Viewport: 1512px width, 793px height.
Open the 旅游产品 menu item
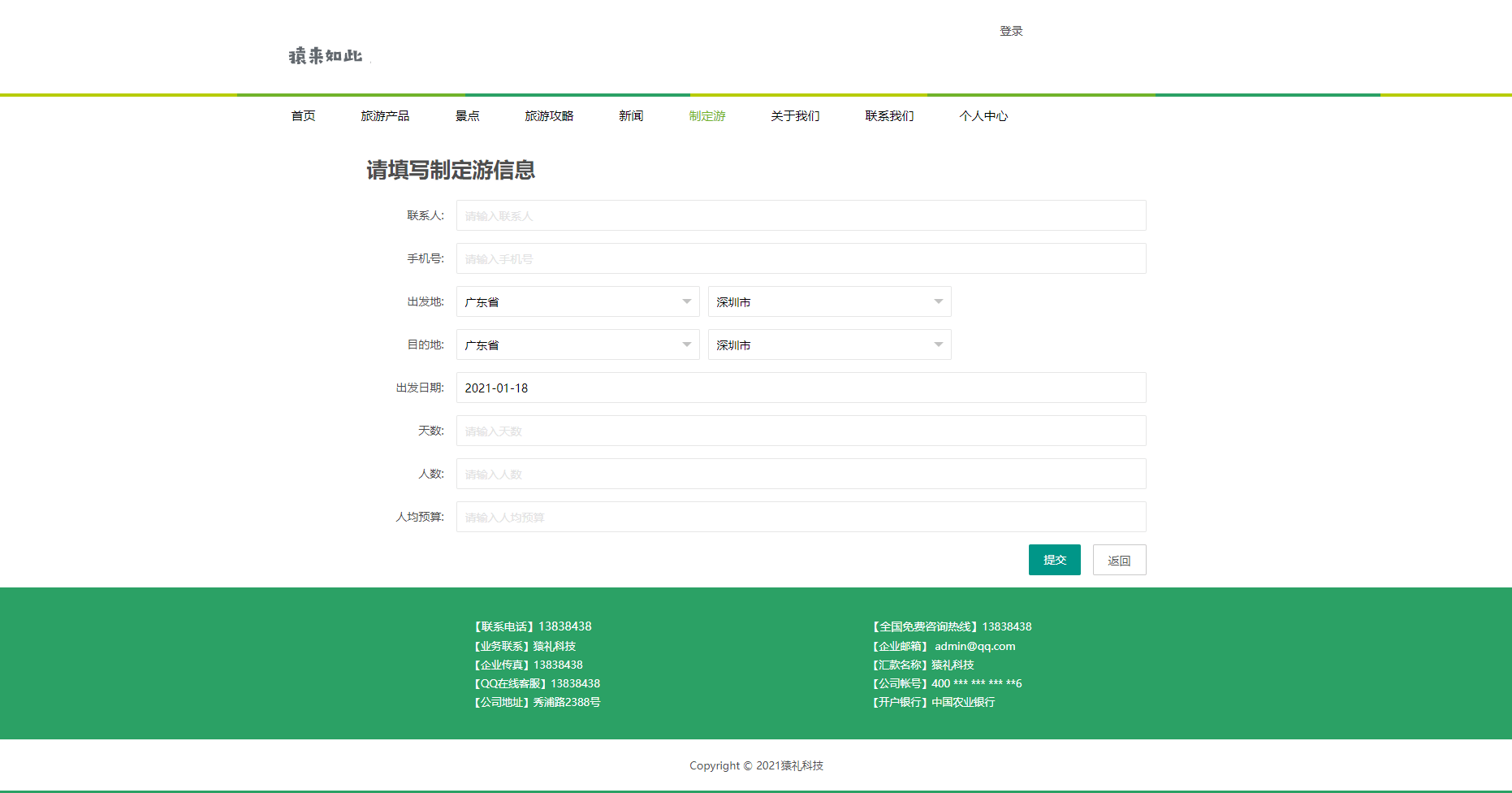[385, 116]
